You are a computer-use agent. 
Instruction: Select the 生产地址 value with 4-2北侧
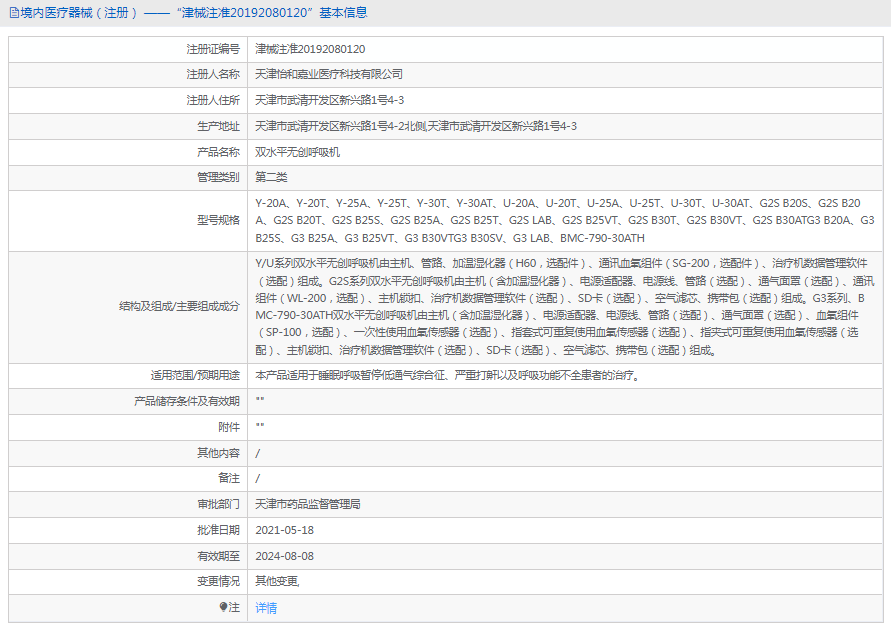[x=416, y=126]
